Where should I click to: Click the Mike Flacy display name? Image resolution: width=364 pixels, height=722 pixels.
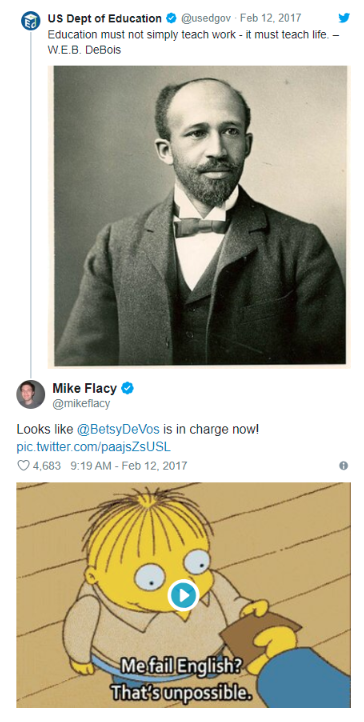84,389
